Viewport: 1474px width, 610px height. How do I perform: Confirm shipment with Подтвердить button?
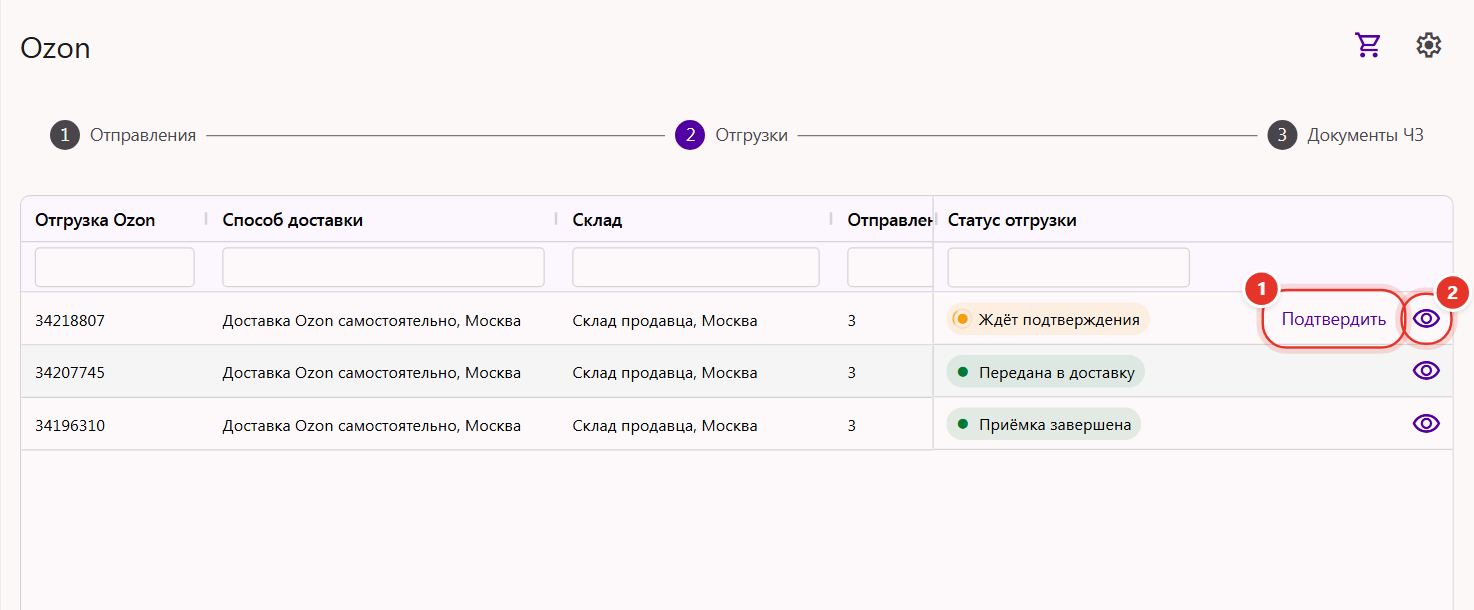(x=1334, y=319)
